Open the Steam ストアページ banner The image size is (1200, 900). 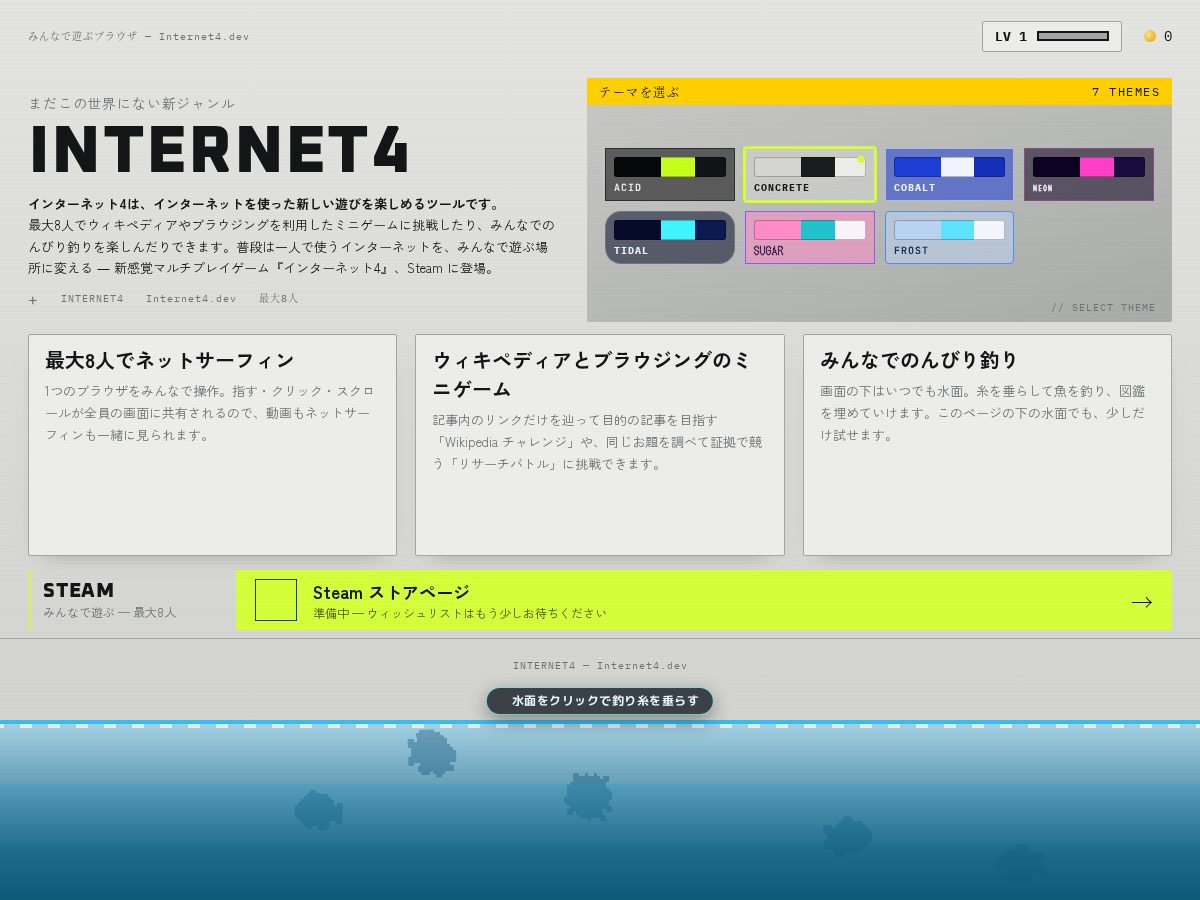(703, 600)
